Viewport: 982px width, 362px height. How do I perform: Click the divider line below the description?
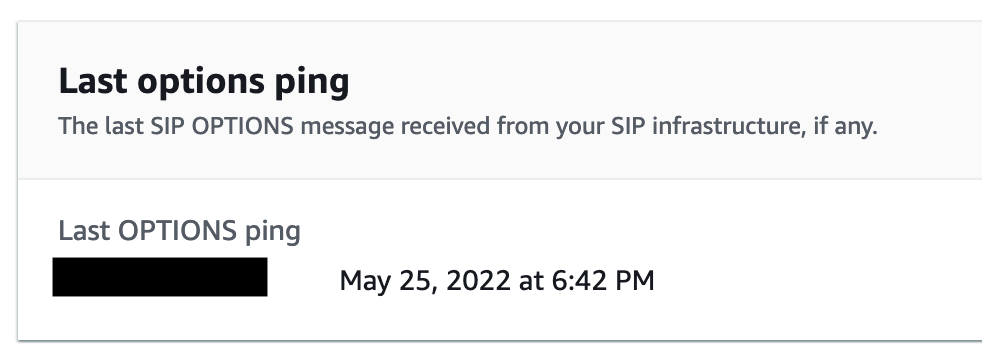click(x=500, y=179)
